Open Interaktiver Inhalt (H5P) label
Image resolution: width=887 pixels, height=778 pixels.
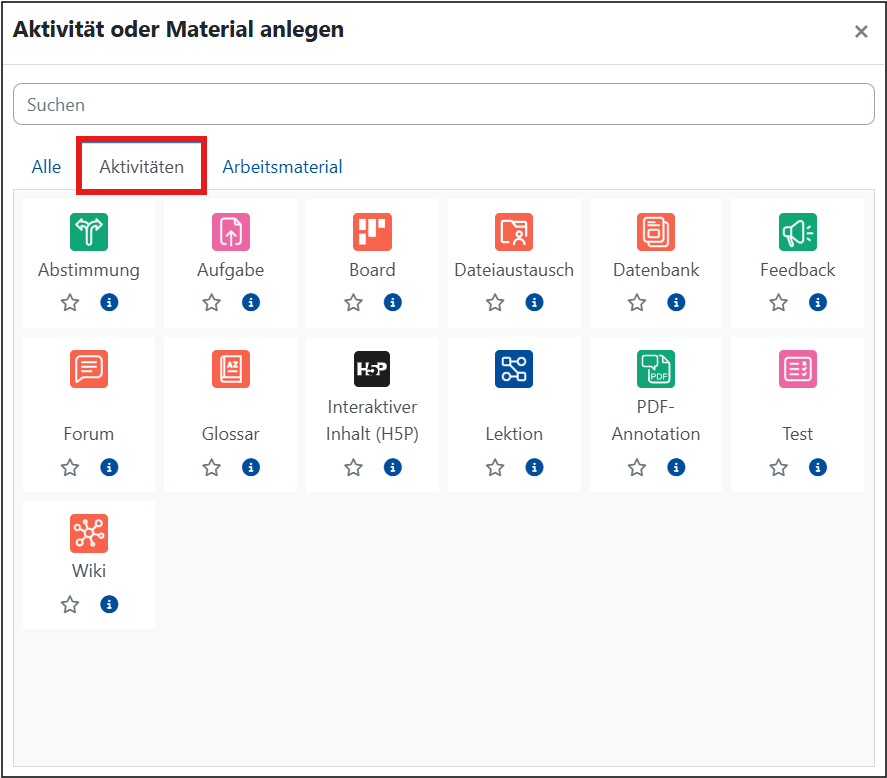click(372, 420)
